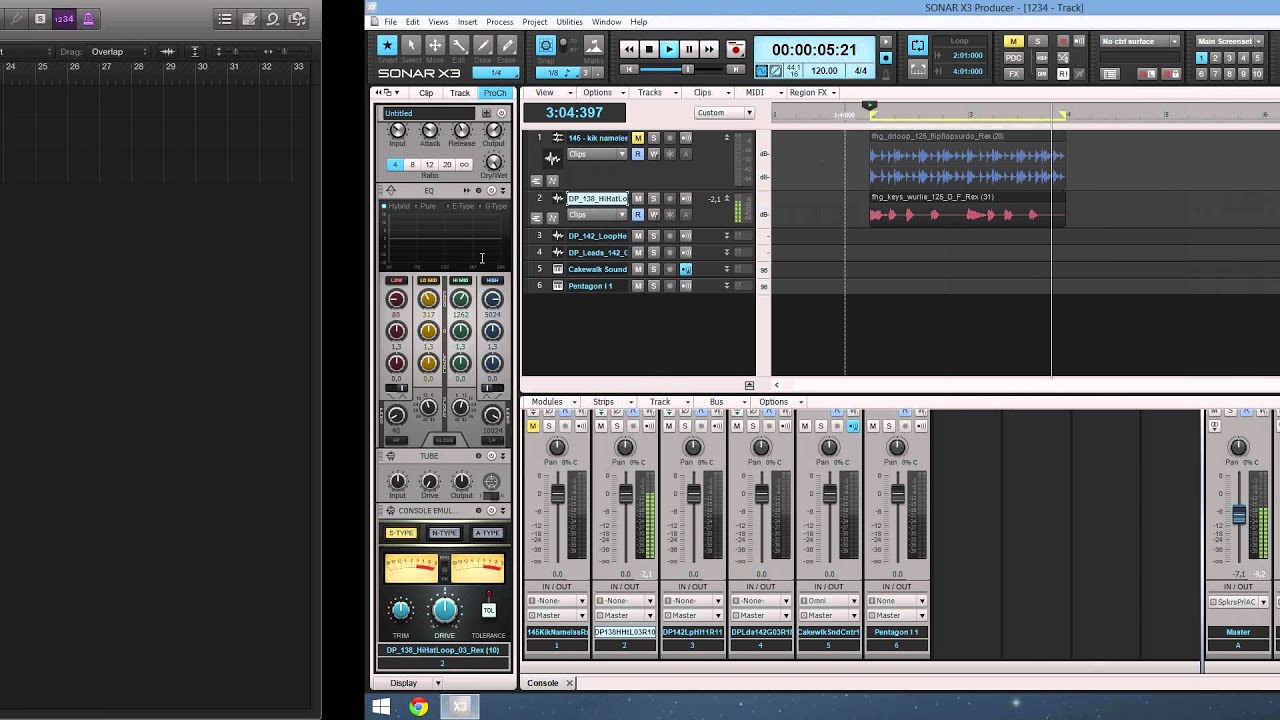Open the Windows Start button

380,706
